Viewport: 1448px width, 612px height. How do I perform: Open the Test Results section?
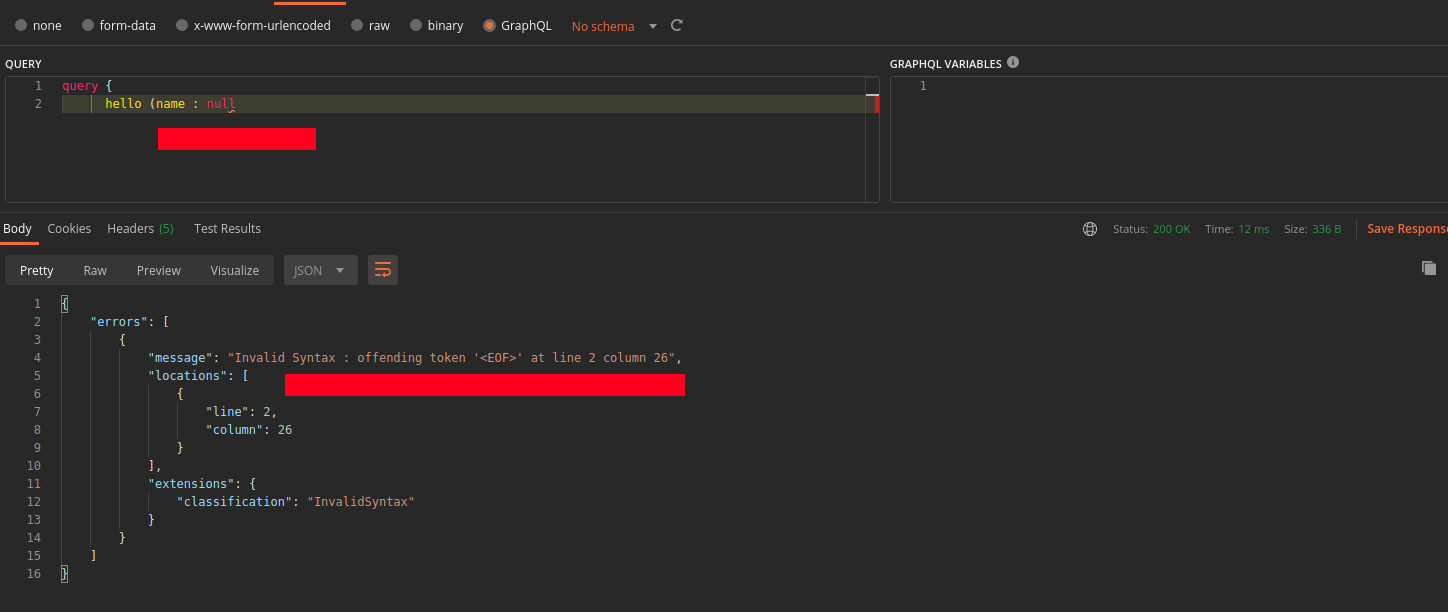(x=227, y=228)
